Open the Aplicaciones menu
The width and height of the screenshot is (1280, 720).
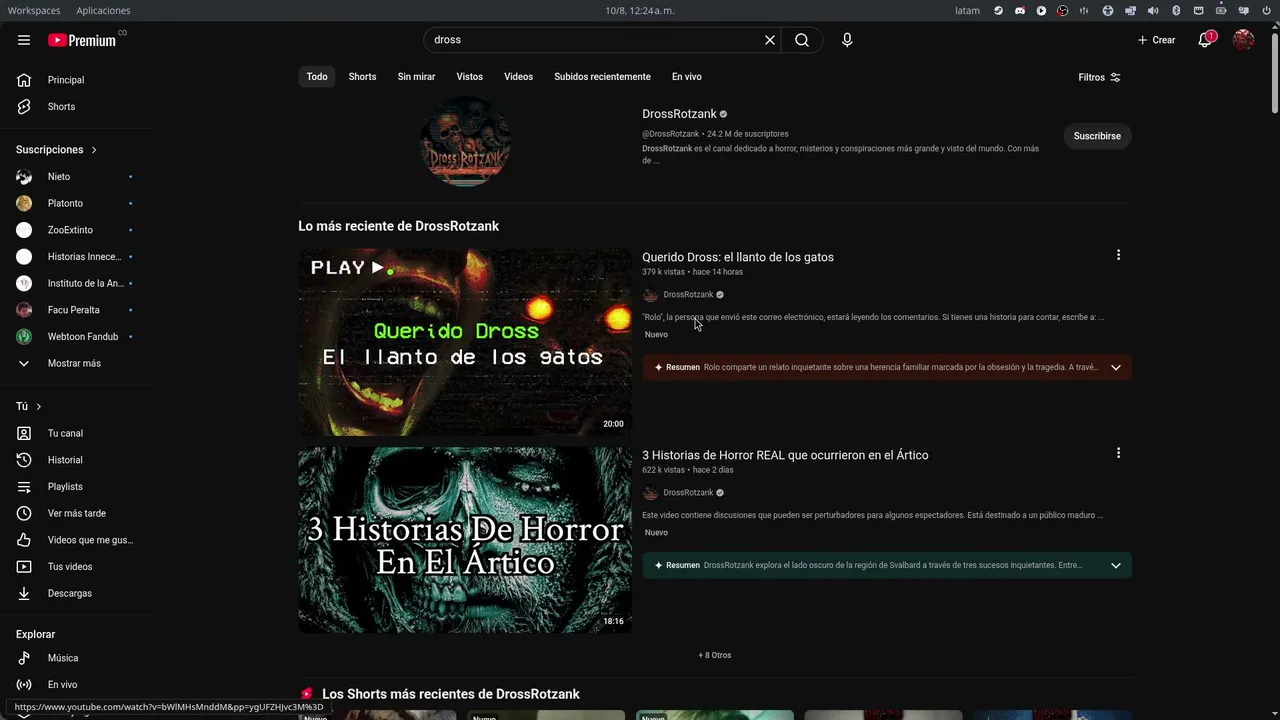[x=103, y=11]
